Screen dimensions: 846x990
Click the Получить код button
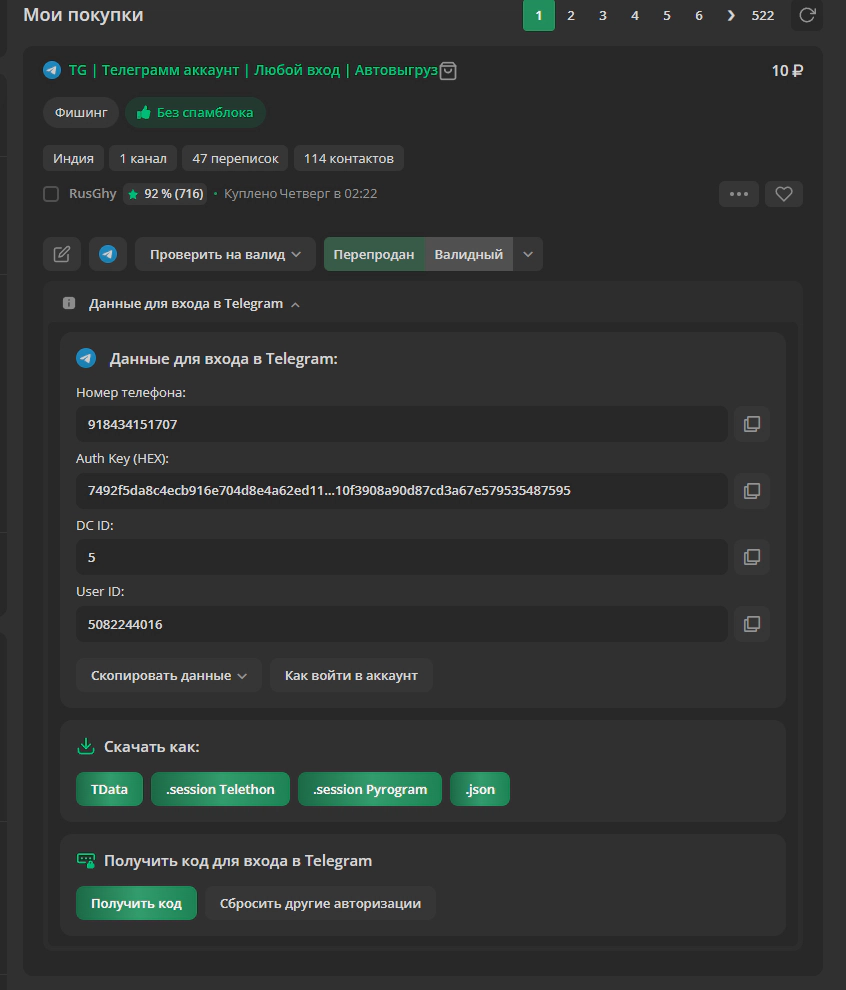136,904
